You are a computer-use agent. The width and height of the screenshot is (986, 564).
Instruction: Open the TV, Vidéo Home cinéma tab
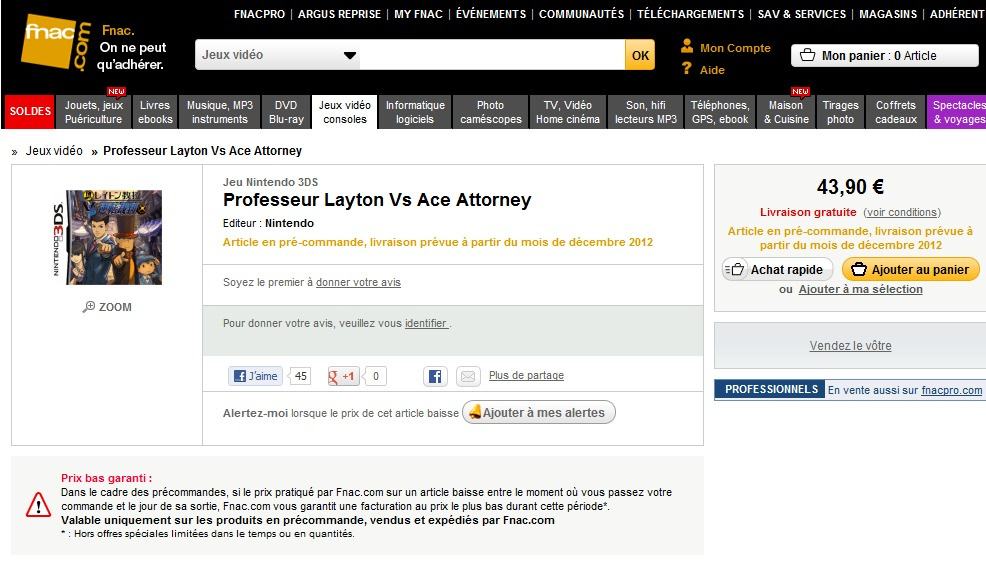point(568,112)
